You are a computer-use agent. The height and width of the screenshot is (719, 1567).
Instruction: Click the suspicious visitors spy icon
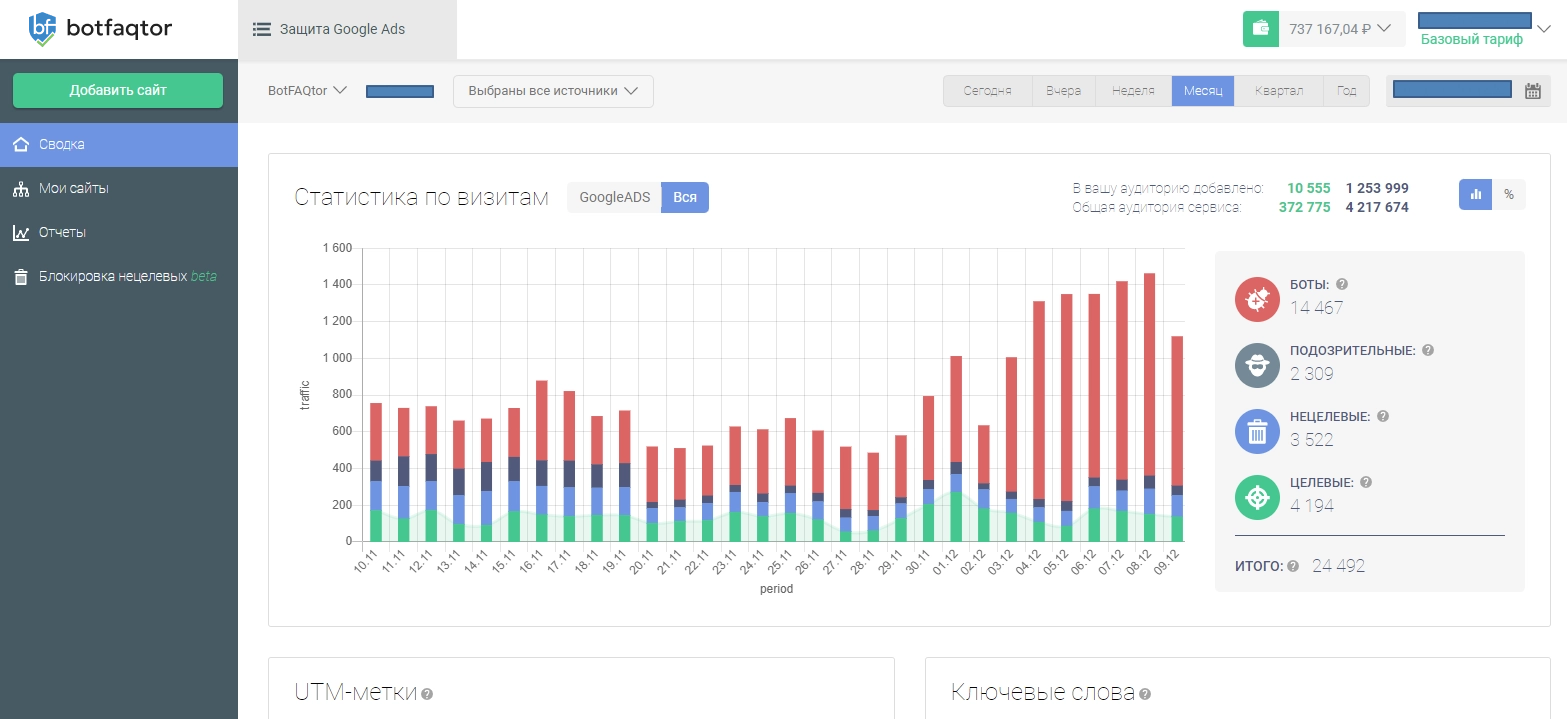[x=1257, y=365]
